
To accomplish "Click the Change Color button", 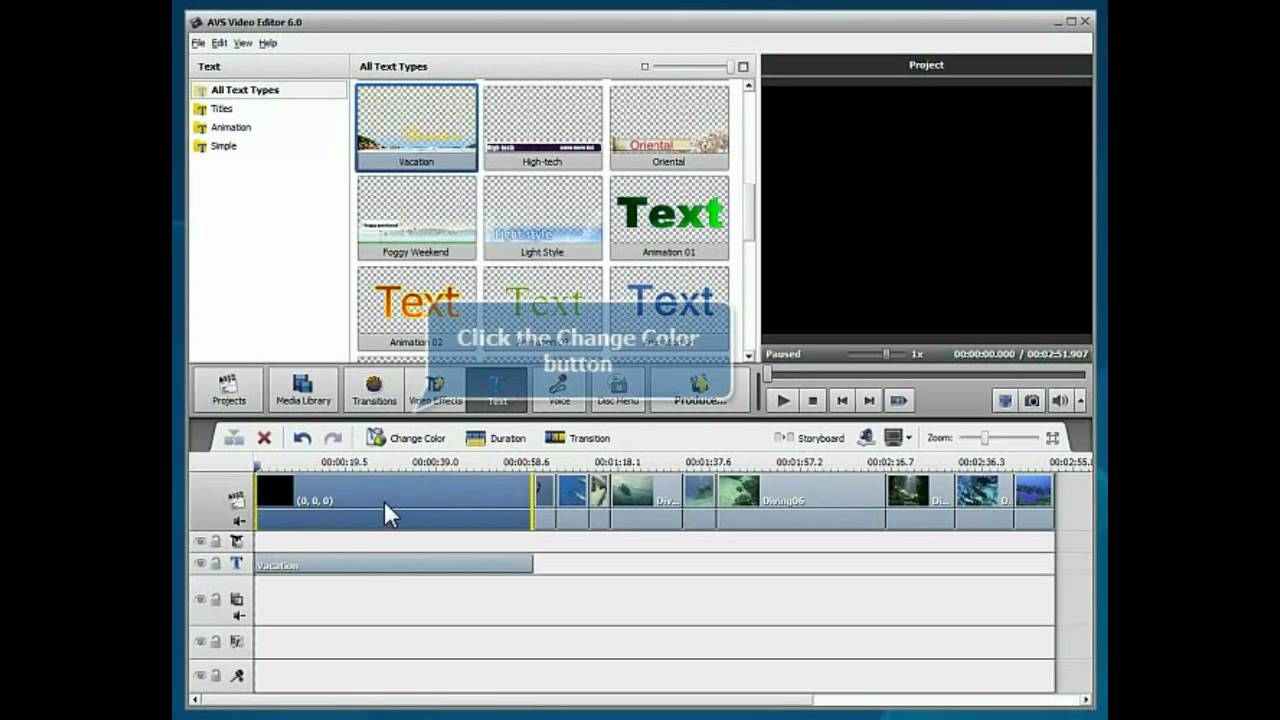I will click(x=405, y=438).
